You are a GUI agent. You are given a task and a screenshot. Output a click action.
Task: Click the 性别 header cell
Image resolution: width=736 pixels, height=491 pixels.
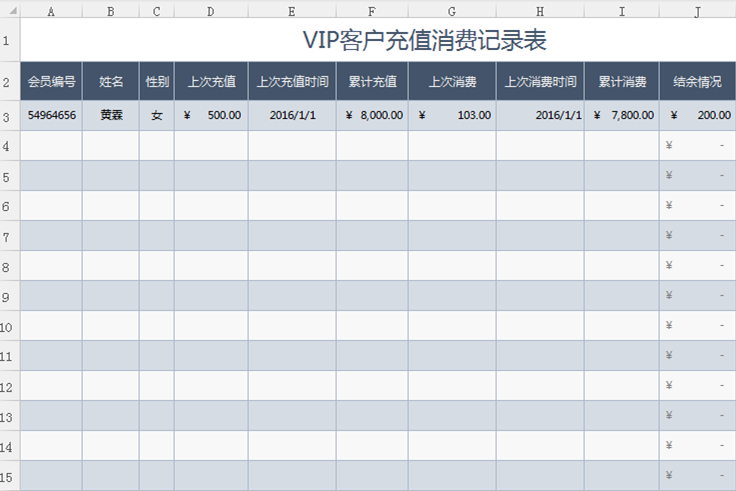[x=156, y=81]
